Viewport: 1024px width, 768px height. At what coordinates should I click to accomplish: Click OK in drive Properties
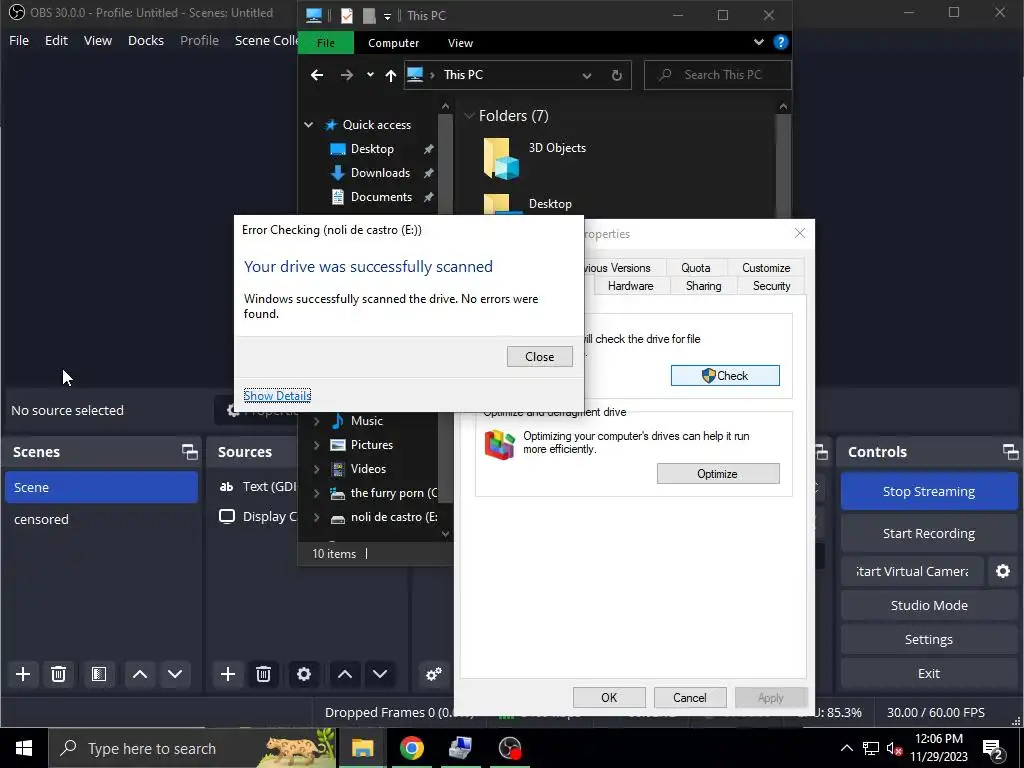coord(609,697)
